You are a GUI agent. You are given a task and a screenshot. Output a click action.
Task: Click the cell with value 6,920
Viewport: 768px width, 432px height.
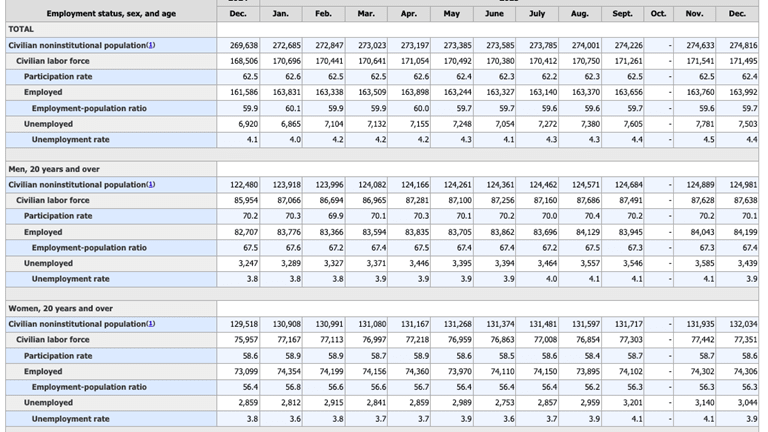[238, 124]
